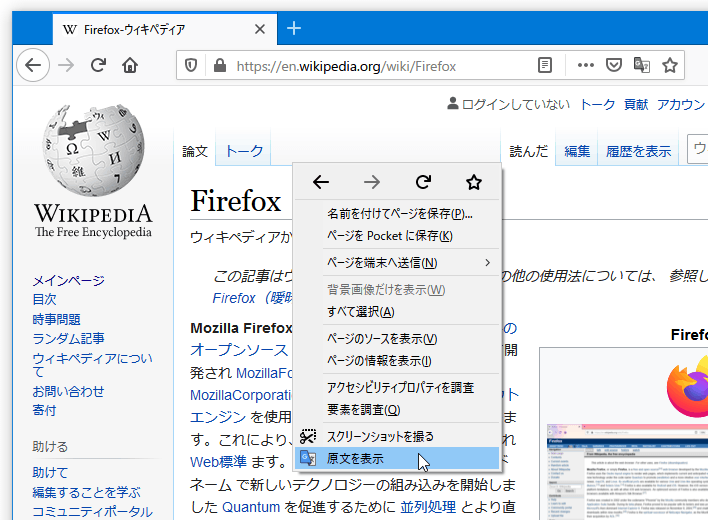This screenshot has height=520, width=708.
Task: Choose すべて選択 from context menu
Action: [x=397, y=312]
